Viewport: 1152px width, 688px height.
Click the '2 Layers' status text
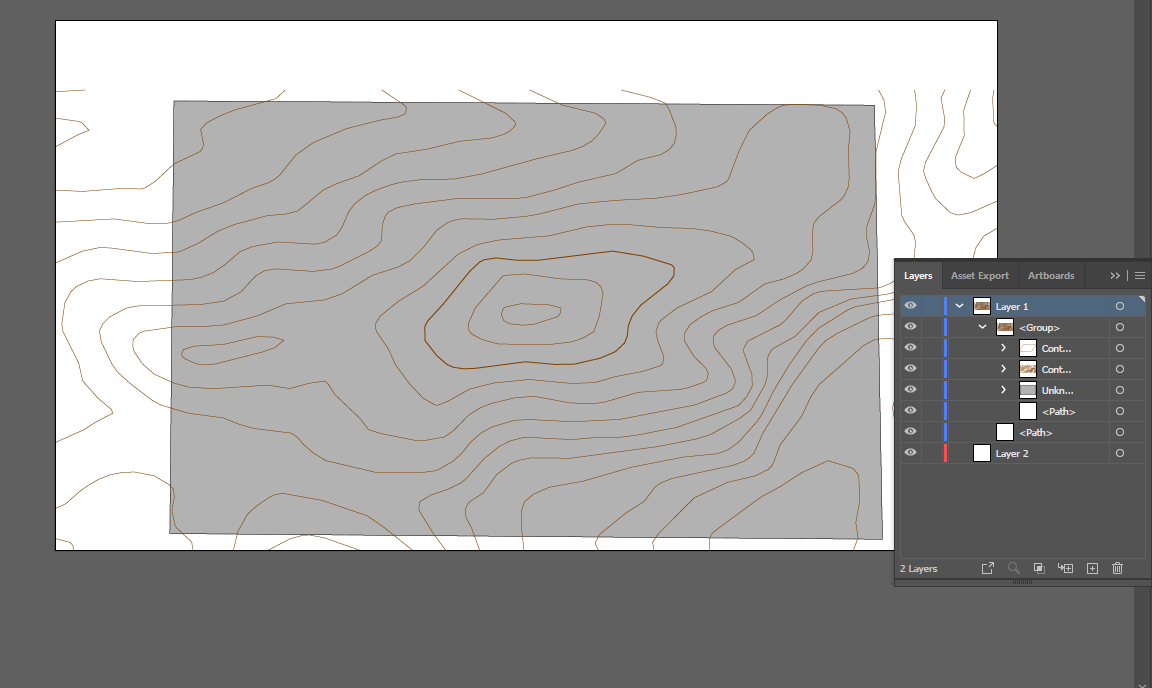(x=918, y=568)
